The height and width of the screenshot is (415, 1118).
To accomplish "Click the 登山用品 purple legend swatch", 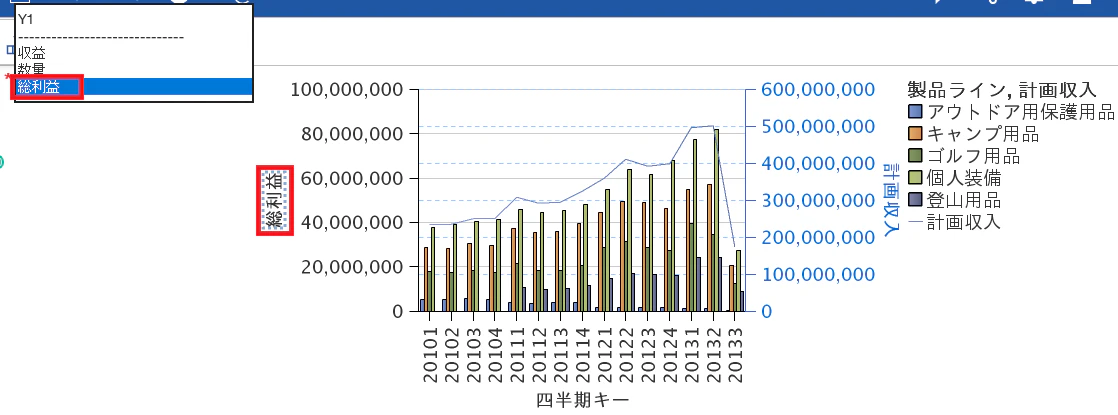I will click(x=916, y=199).
